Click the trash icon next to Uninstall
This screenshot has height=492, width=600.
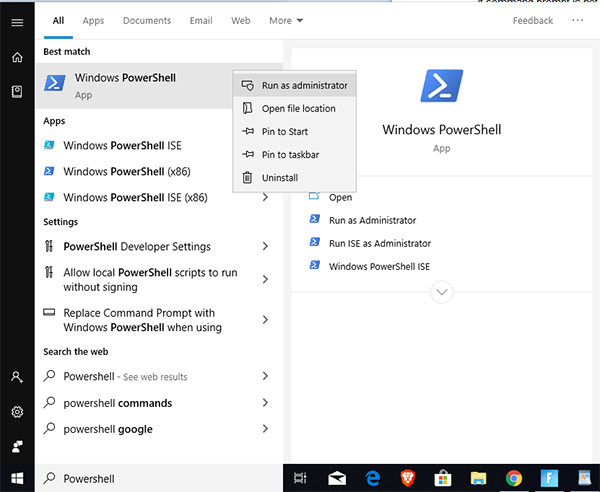point(248,178)
